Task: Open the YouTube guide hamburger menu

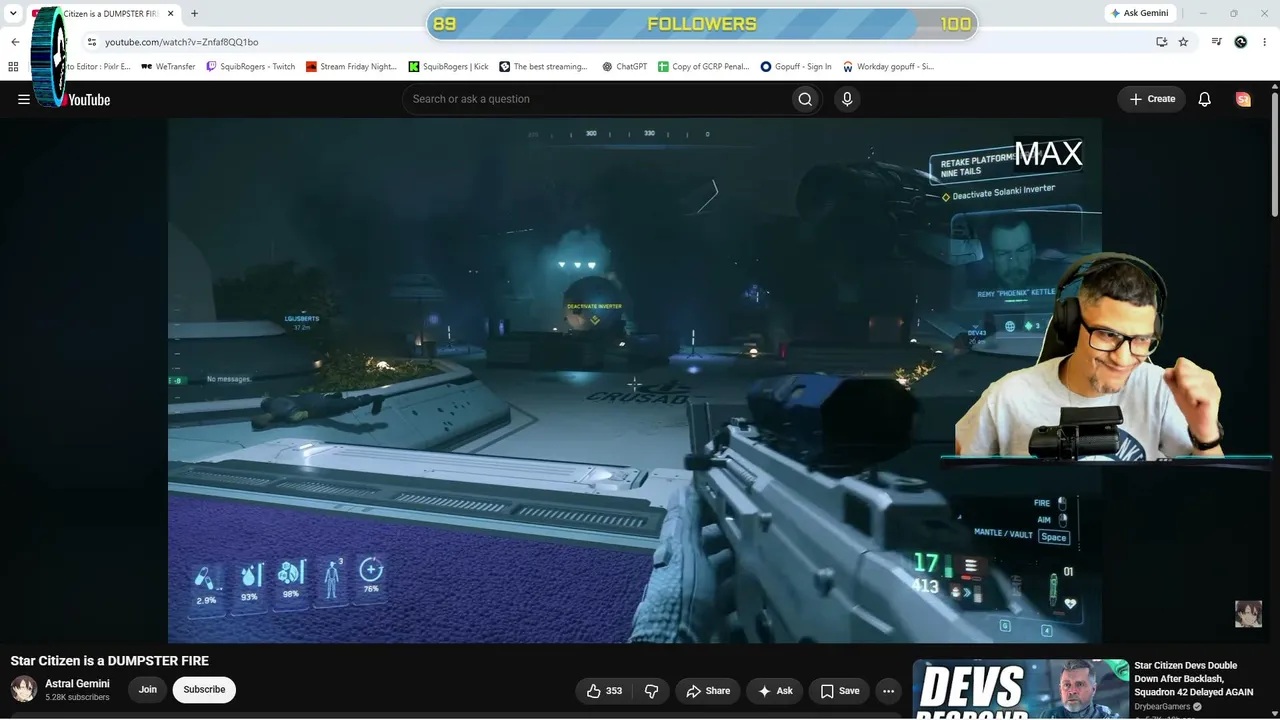Action: [24, 99]
